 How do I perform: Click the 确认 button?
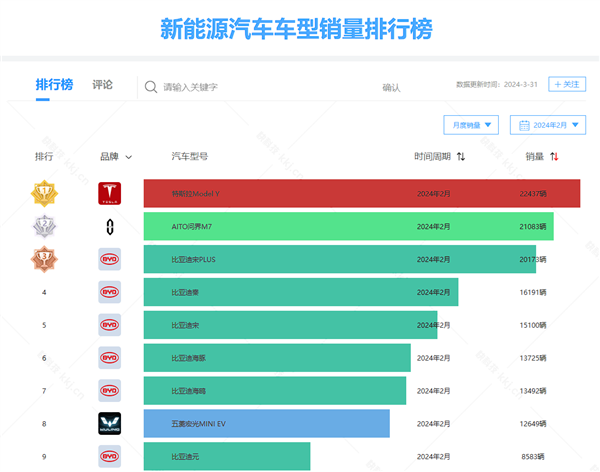click(x=391, y=88)
